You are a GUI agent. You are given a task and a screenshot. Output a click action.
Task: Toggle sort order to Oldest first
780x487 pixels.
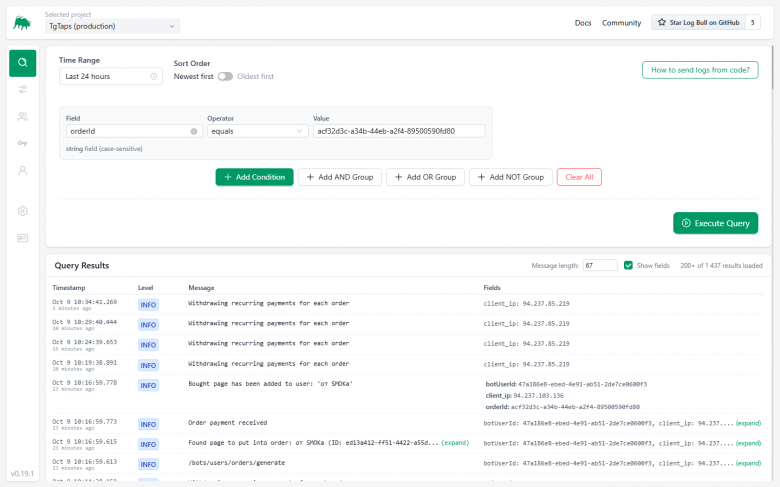[x=225, y=76]
